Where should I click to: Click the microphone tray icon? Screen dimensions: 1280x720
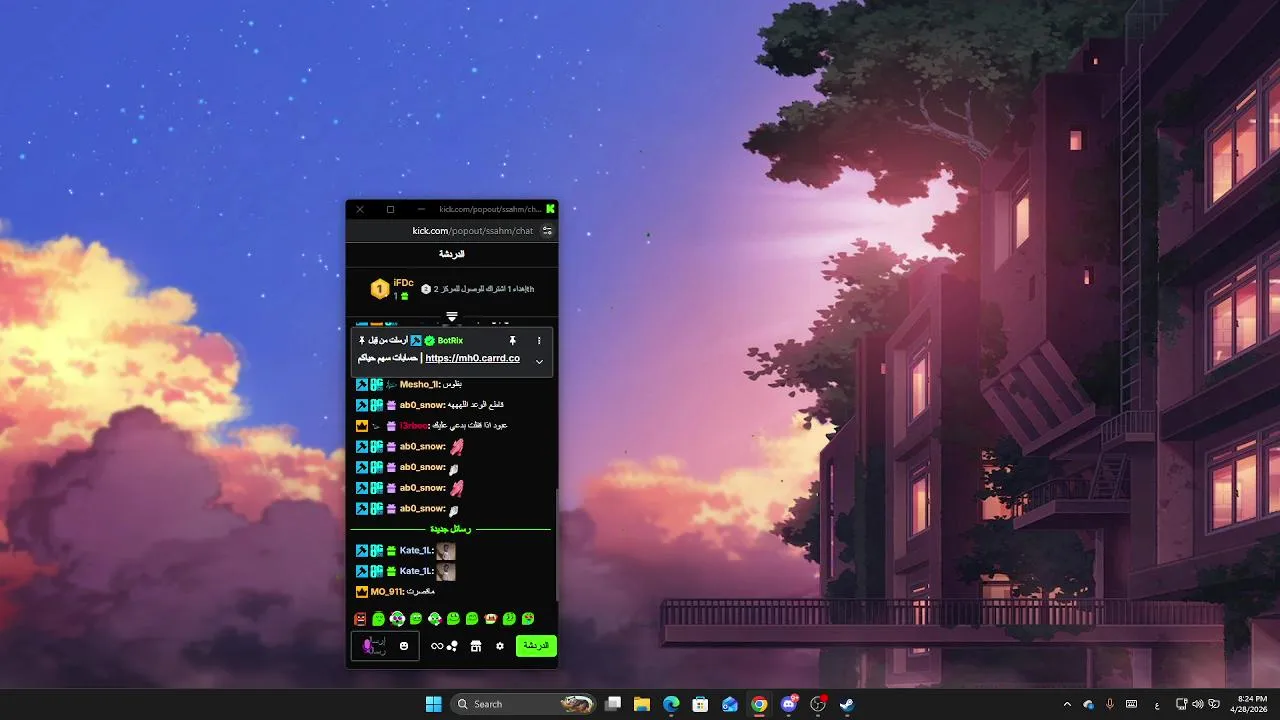pos(1110,704)
